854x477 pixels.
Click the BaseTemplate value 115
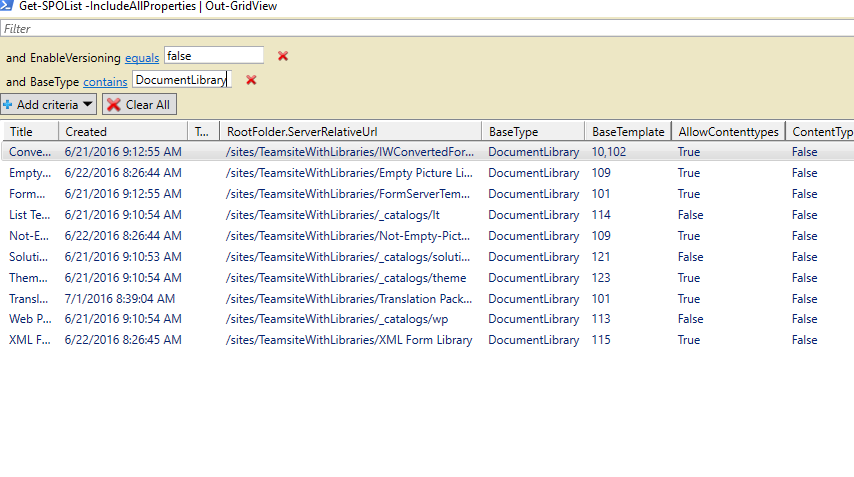pyautogui.click(x=601, y=340)
